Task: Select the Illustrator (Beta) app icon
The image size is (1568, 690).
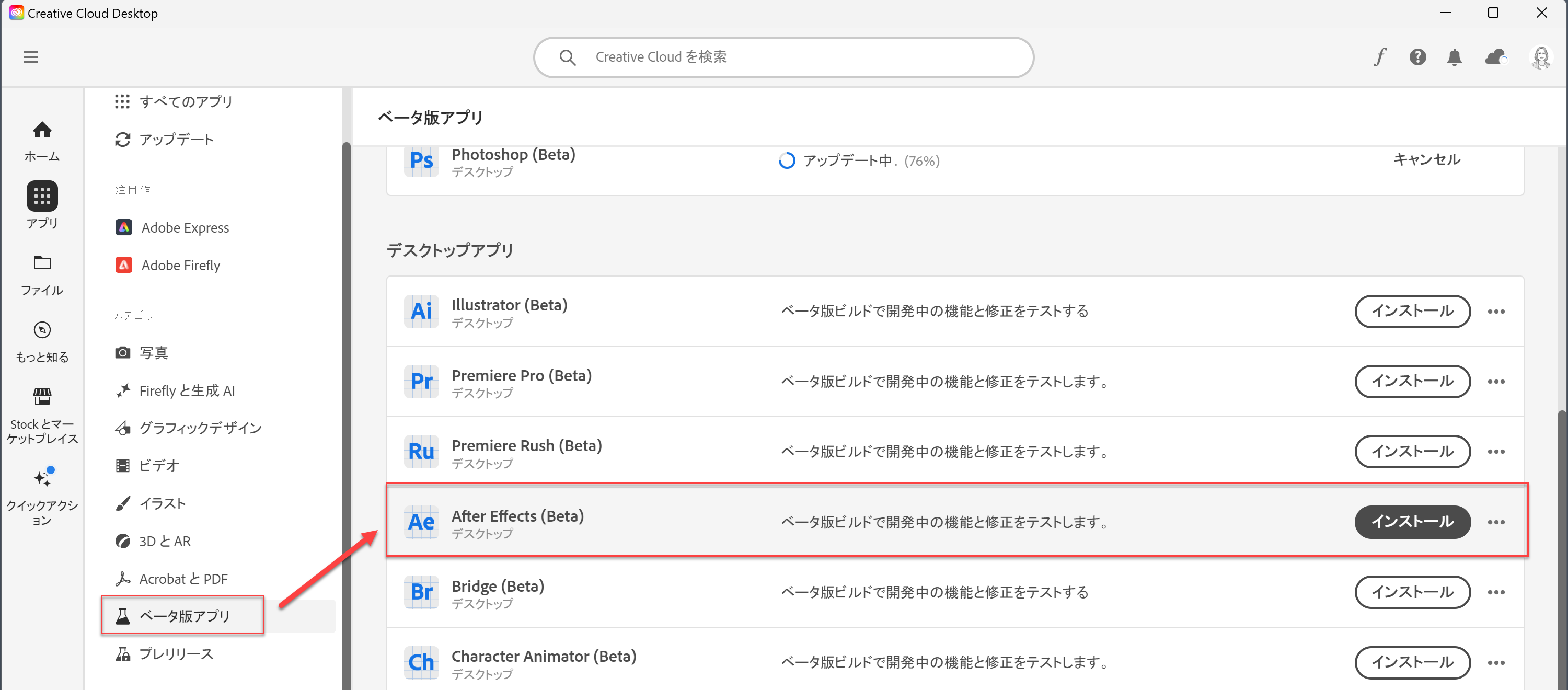Action: [x=421, y=311]
